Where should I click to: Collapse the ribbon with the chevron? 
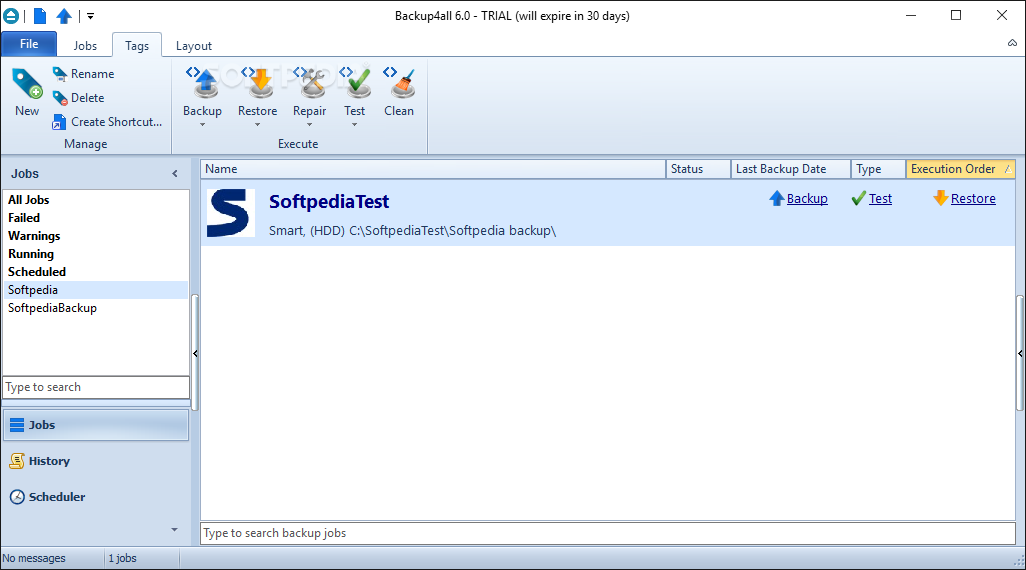pos(1012,43)
